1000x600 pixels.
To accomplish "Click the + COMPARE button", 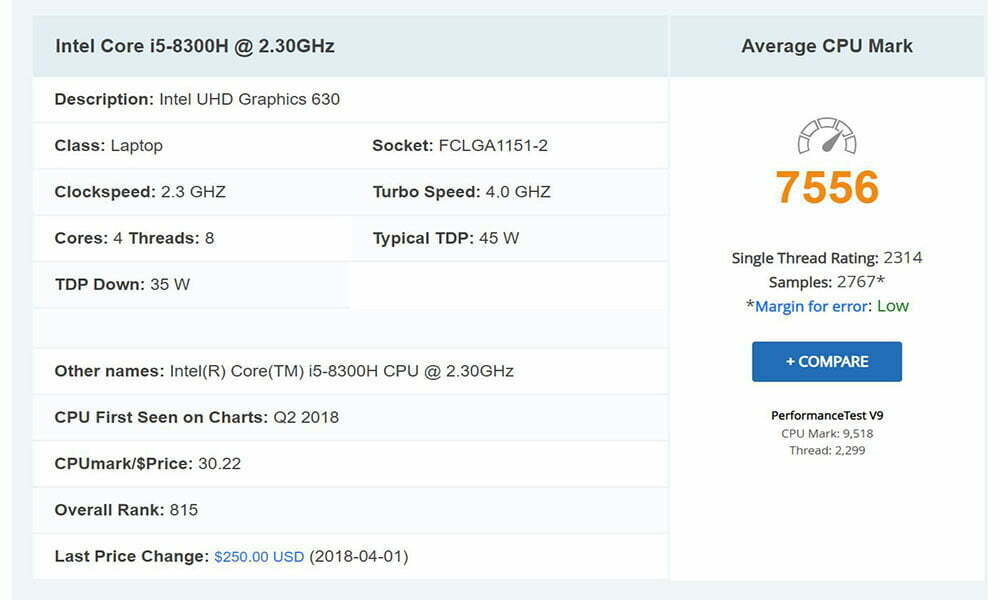I will [827, 362].
